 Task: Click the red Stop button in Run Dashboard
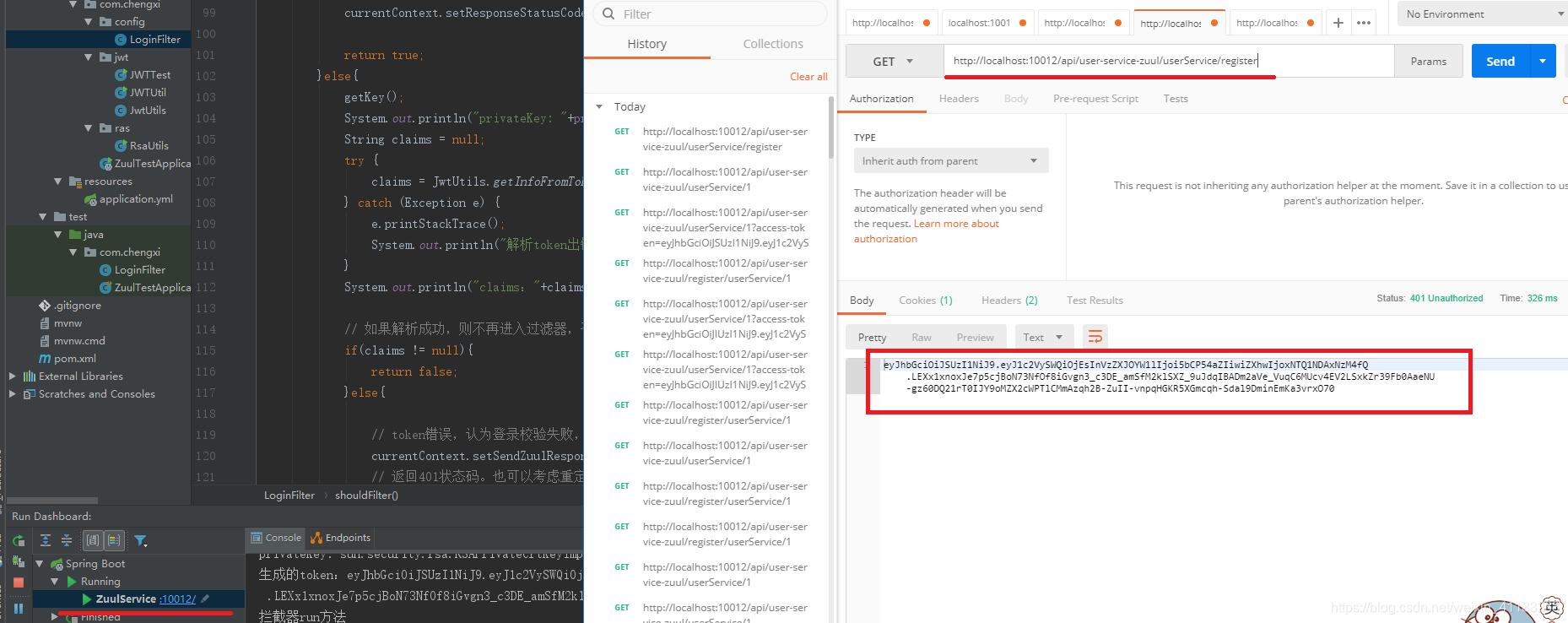pos(19,582)
